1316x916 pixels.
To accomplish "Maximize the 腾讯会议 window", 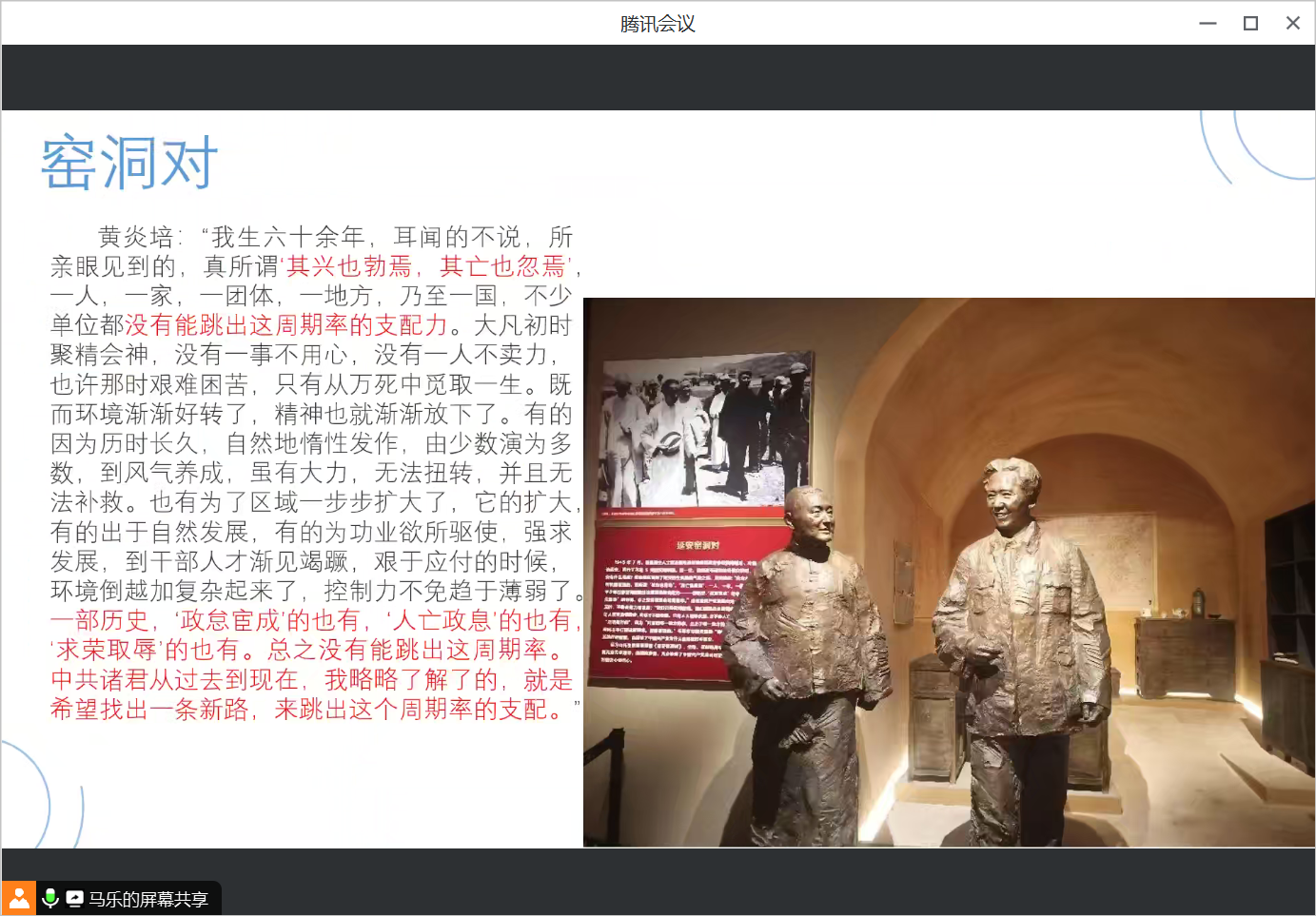I will tap(1250, 23).
